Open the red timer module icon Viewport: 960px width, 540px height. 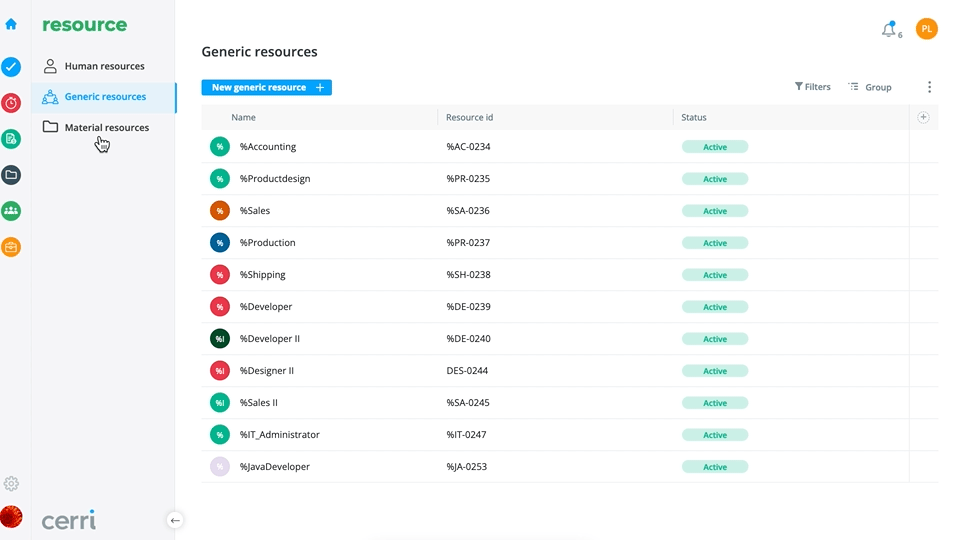tap(11, 103)
